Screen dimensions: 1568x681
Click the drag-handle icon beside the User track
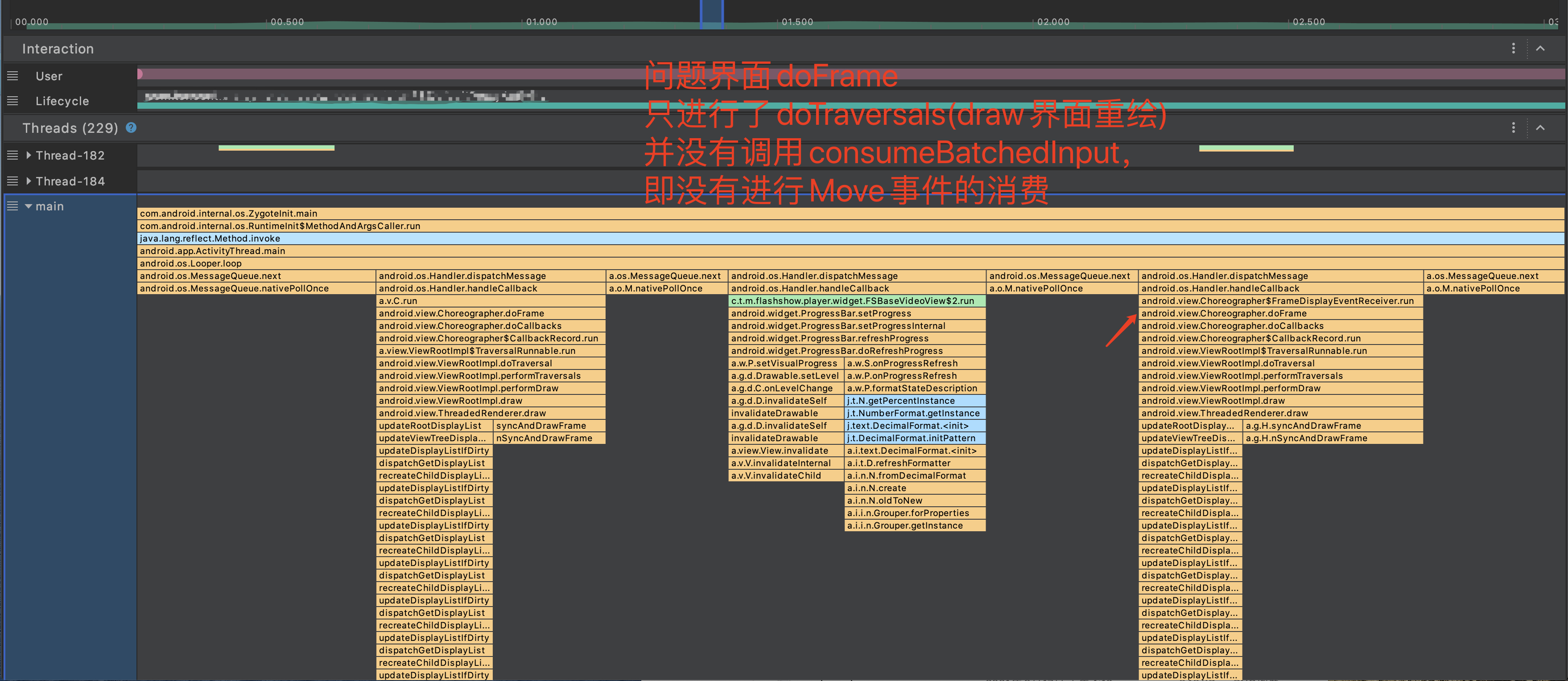coord(12,75)
